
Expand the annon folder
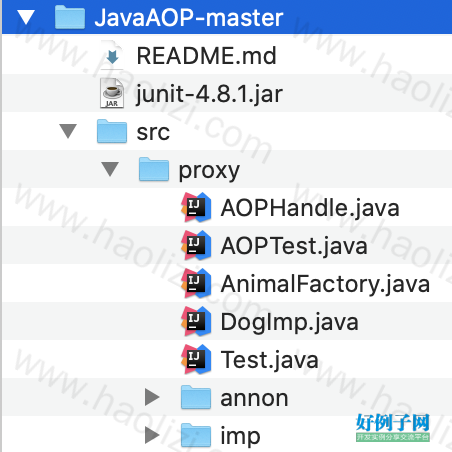[x=152, y=397]
